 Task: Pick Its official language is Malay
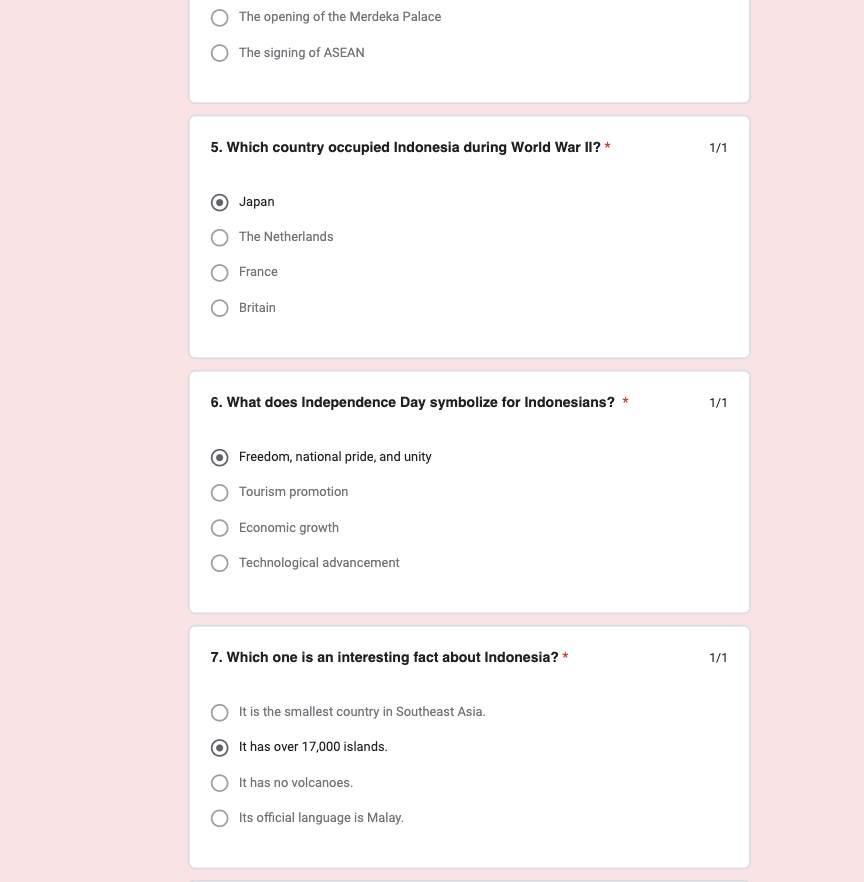click(x=220, y=818)
